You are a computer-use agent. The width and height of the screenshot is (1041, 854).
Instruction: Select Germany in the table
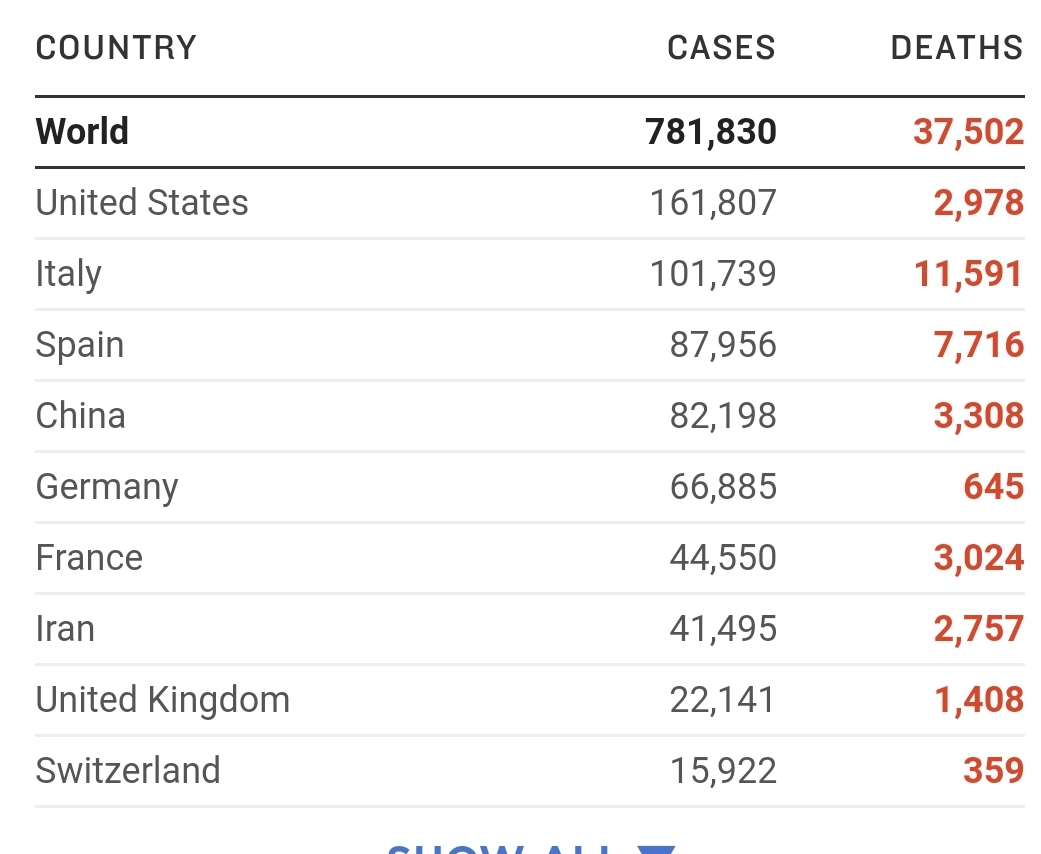107,487
